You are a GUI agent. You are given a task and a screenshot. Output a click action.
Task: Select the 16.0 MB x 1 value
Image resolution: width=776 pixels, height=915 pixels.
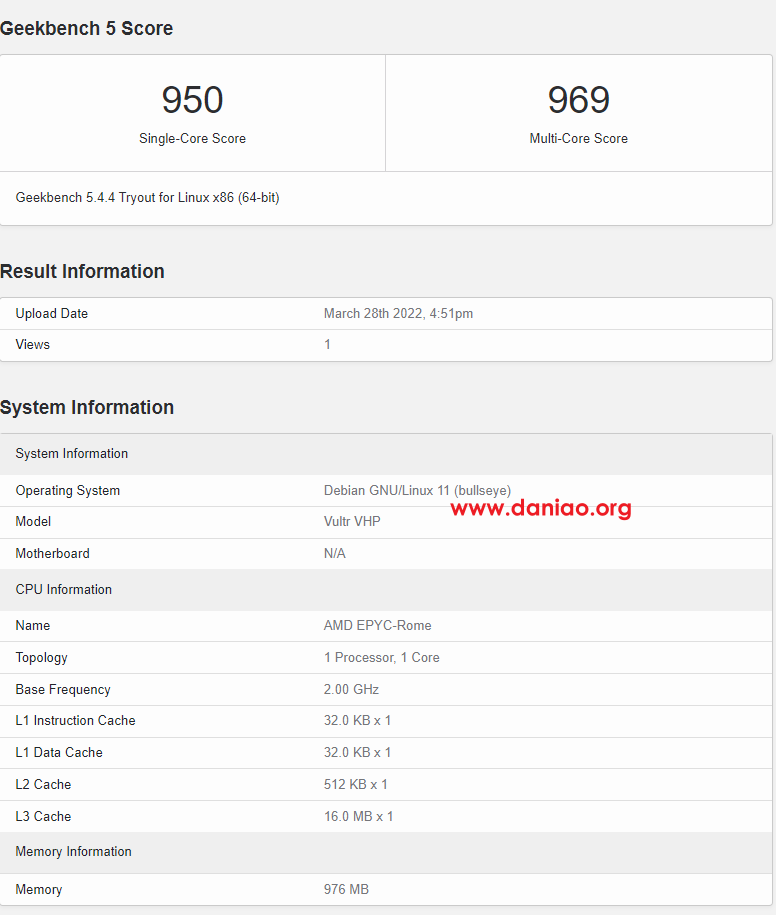[x=359, y=817]
